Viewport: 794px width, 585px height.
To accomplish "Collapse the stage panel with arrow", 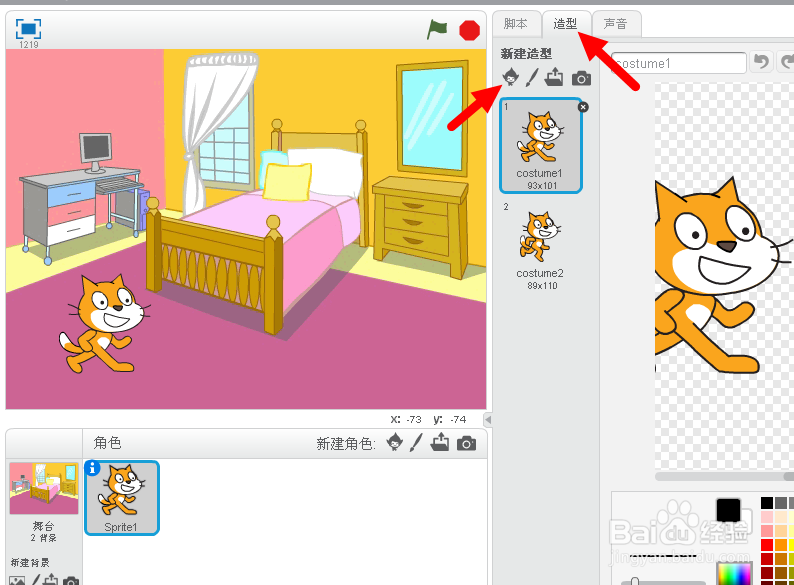I will coord(488,419).
